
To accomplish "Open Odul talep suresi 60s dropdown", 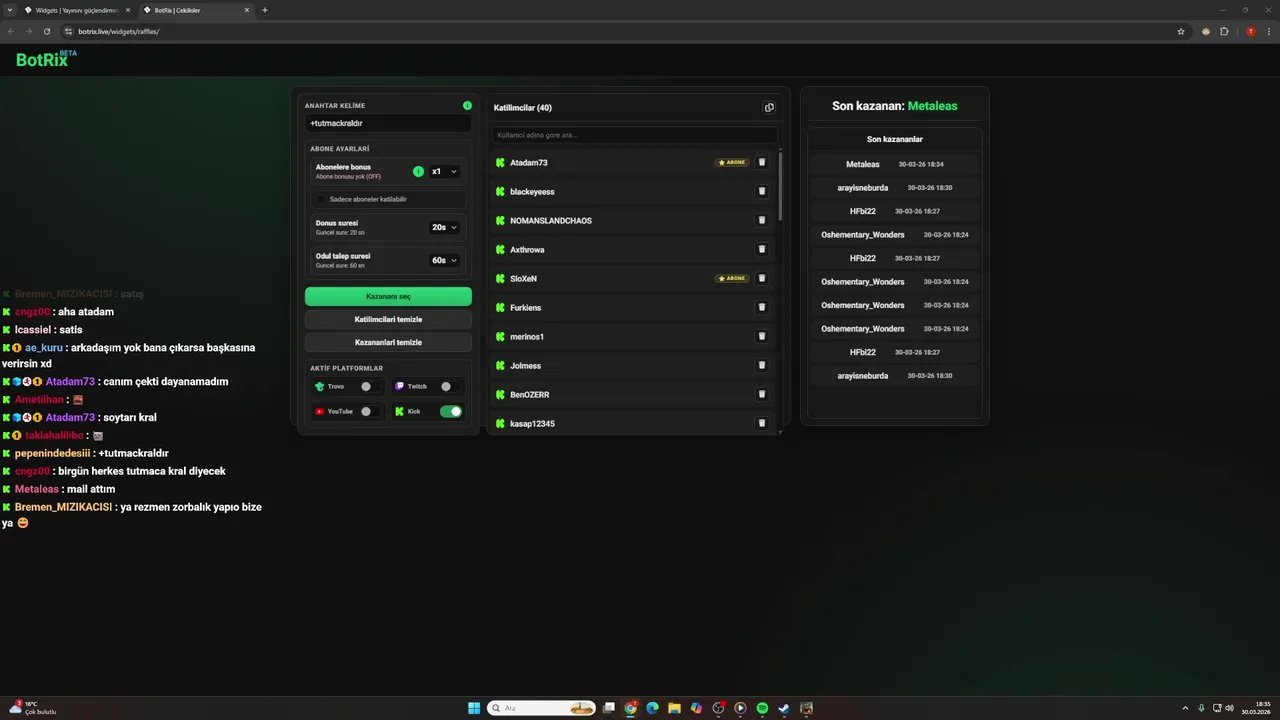I will 445,260.
